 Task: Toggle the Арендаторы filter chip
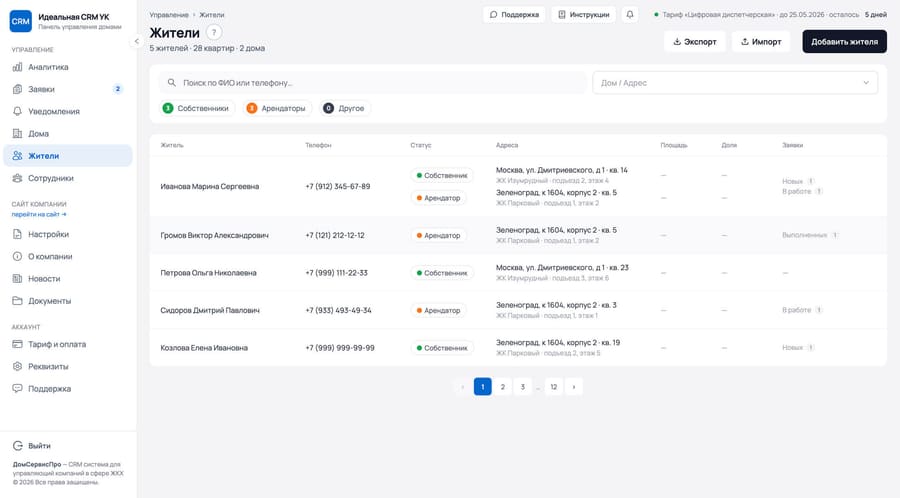pos(277,108)
